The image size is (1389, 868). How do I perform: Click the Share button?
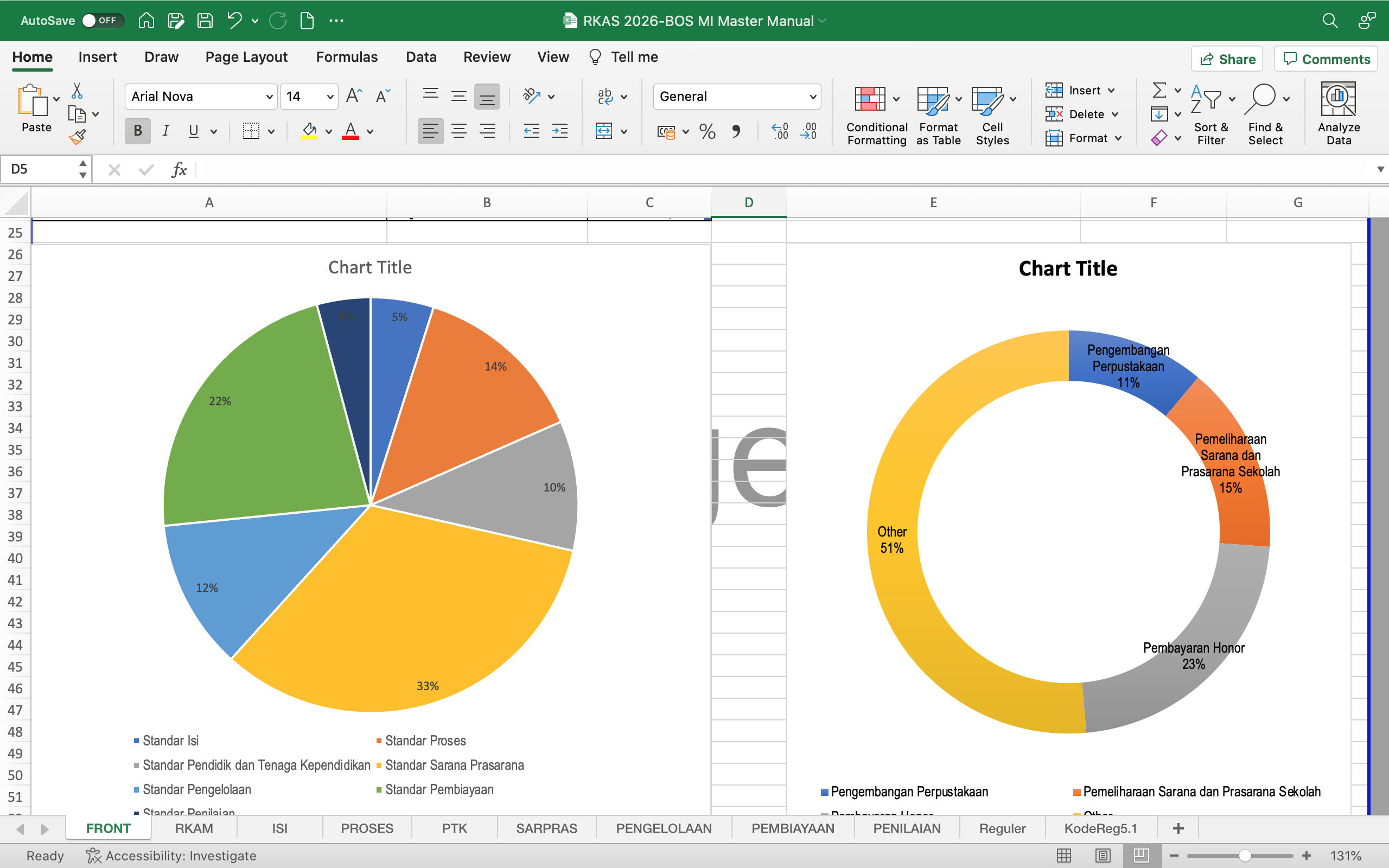pos(1227,59)
